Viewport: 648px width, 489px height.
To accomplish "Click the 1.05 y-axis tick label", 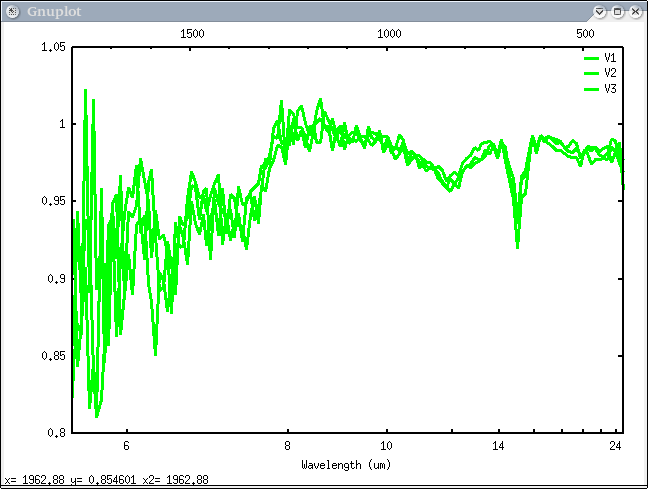I will [x=53, y=47].
